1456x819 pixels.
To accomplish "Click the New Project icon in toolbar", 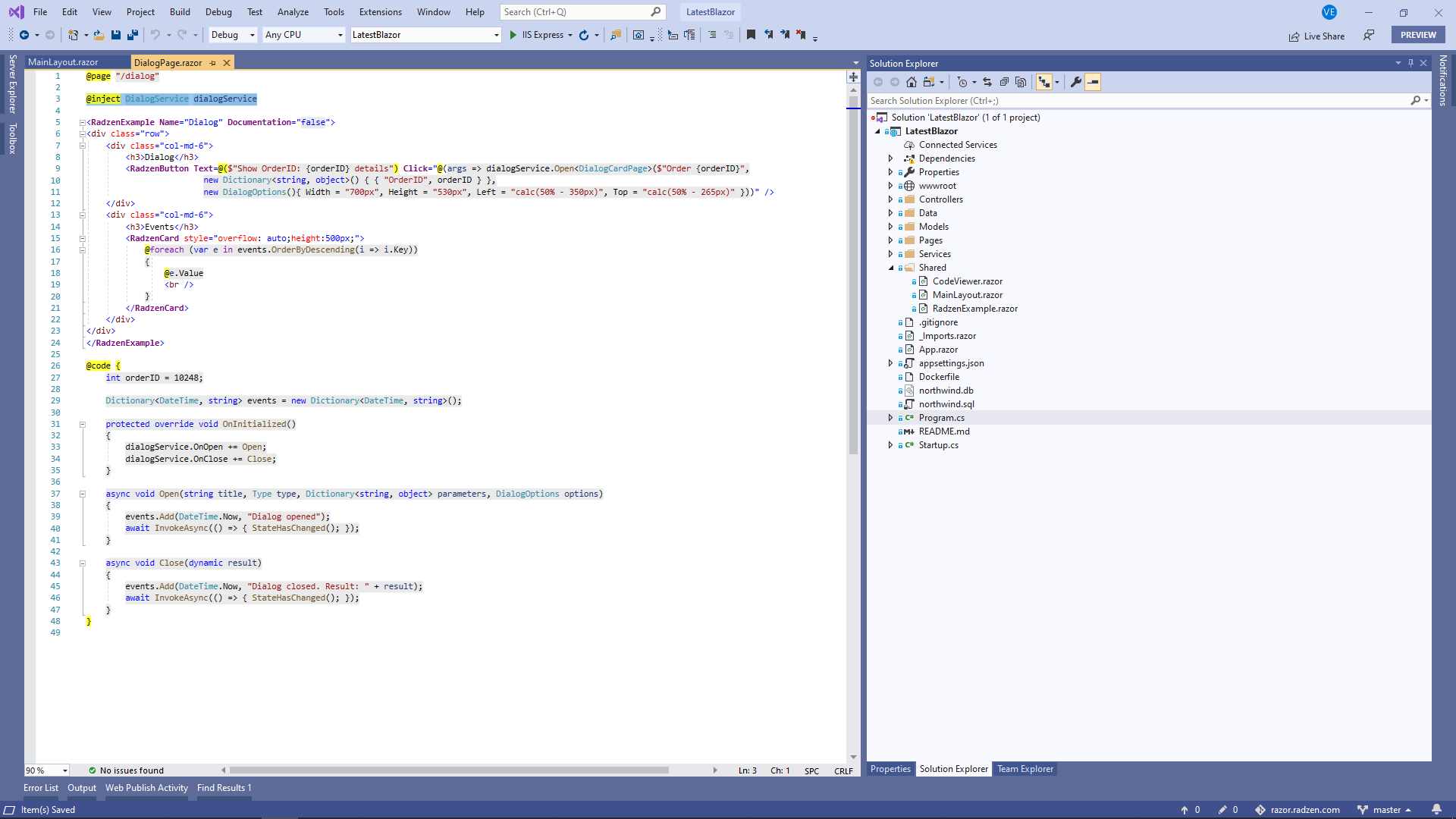I will click(73, 35).
